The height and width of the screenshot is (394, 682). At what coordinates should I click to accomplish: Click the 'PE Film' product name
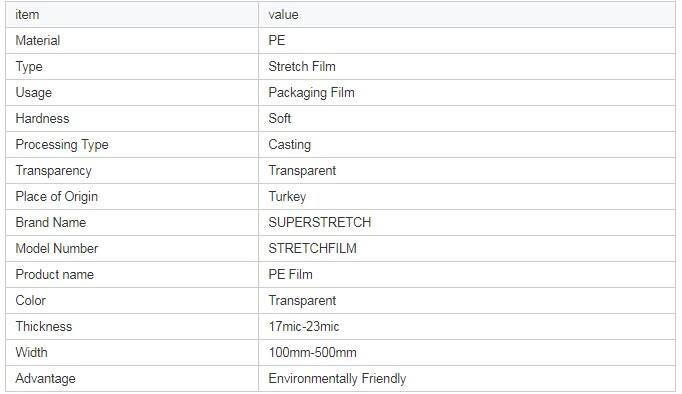pos(290,274)
